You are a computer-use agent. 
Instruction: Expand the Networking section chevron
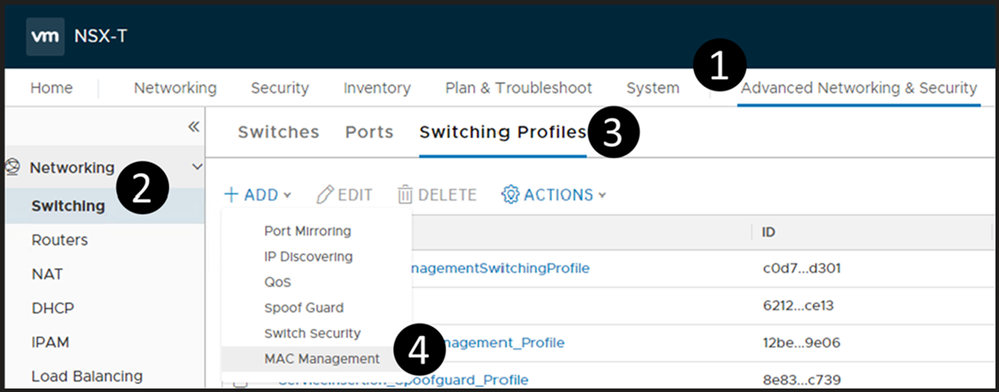click(197, 167)
